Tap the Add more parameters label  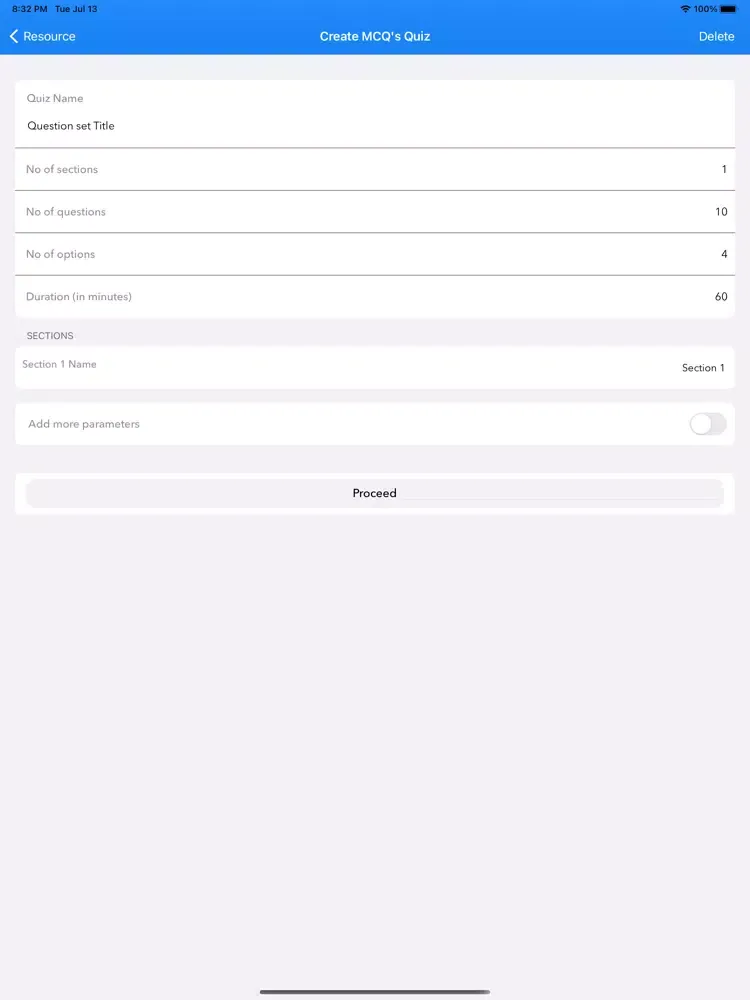click(84, 424)
